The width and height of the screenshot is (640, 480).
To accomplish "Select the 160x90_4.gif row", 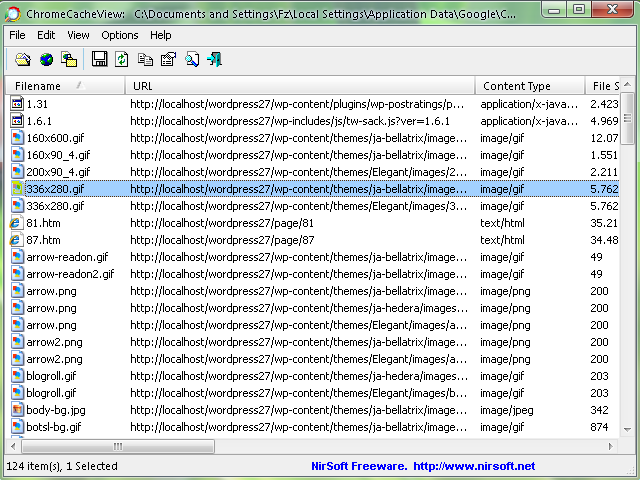I will (x=314, y=155).
